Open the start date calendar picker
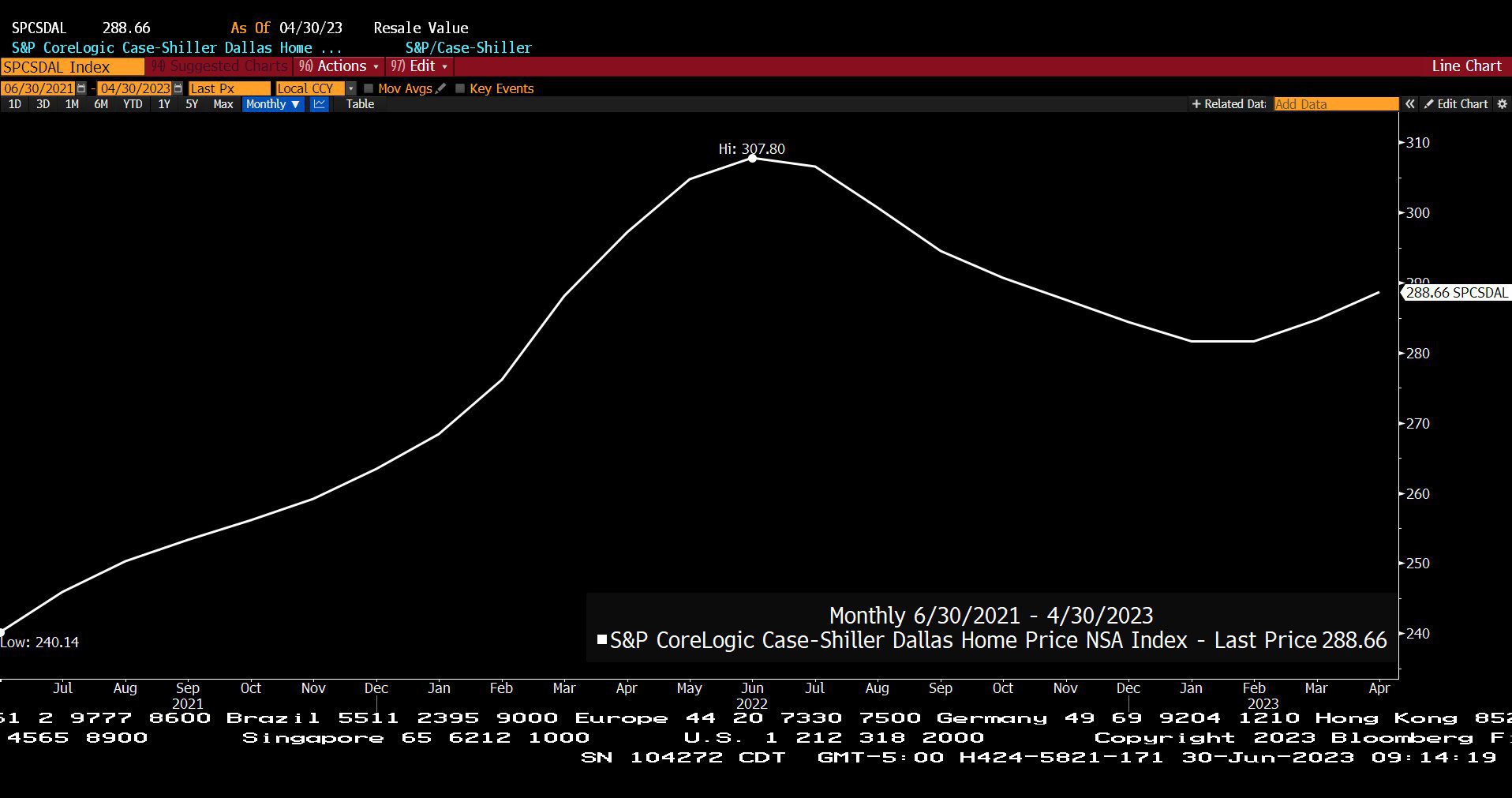The image size is (1512, 798). click(81, 88)
